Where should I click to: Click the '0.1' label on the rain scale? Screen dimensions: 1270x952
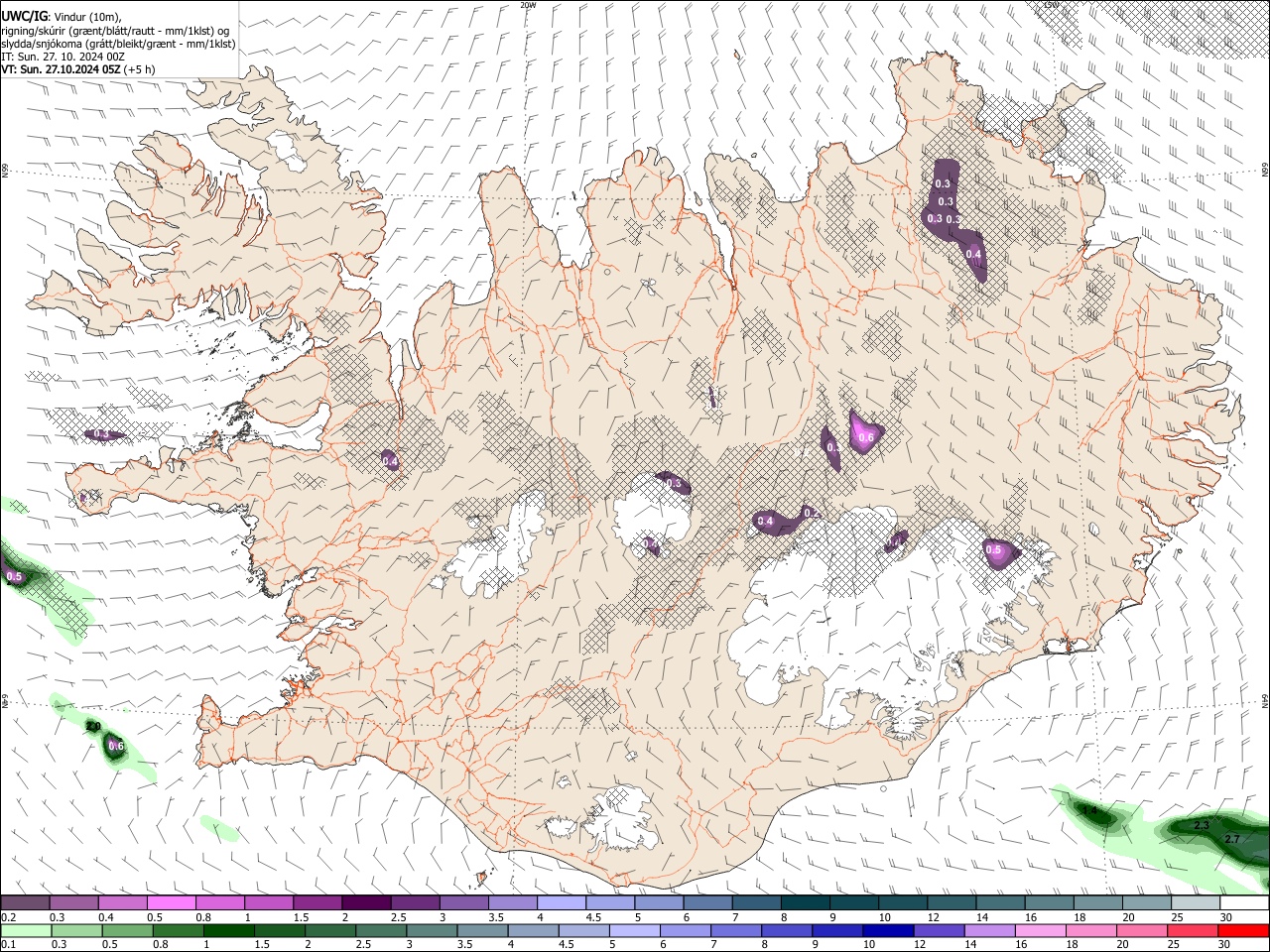click(7, 944)
